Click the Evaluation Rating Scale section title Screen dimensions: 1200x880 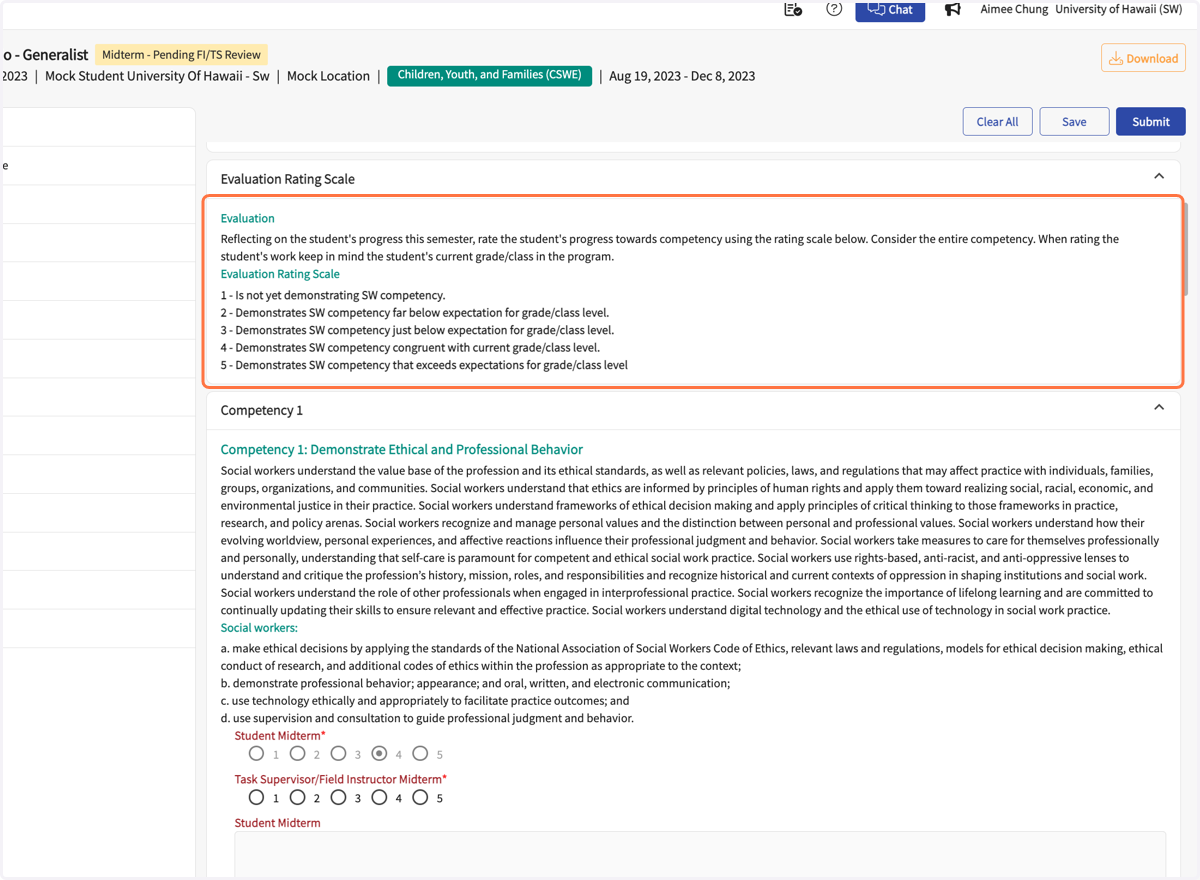pos(288,179)
